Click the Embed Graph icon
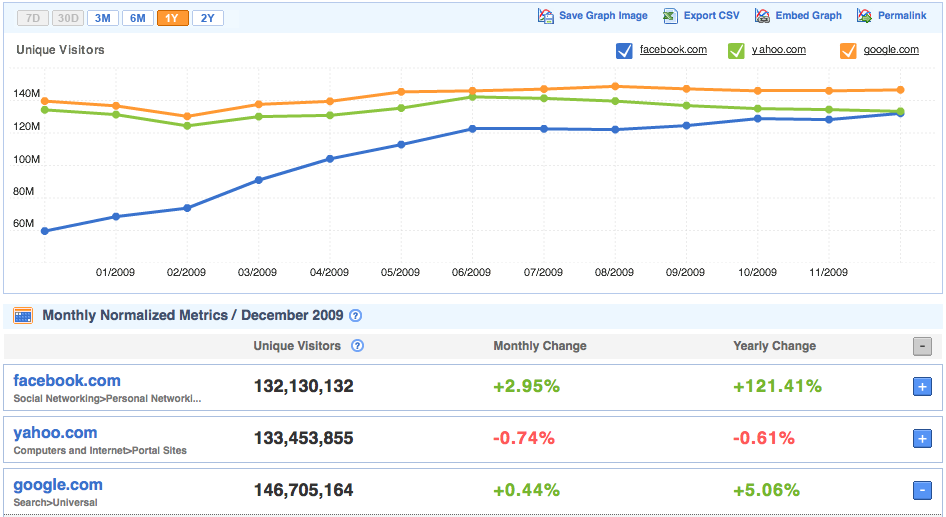The image size is (946, 517). [x=762, y=16]
